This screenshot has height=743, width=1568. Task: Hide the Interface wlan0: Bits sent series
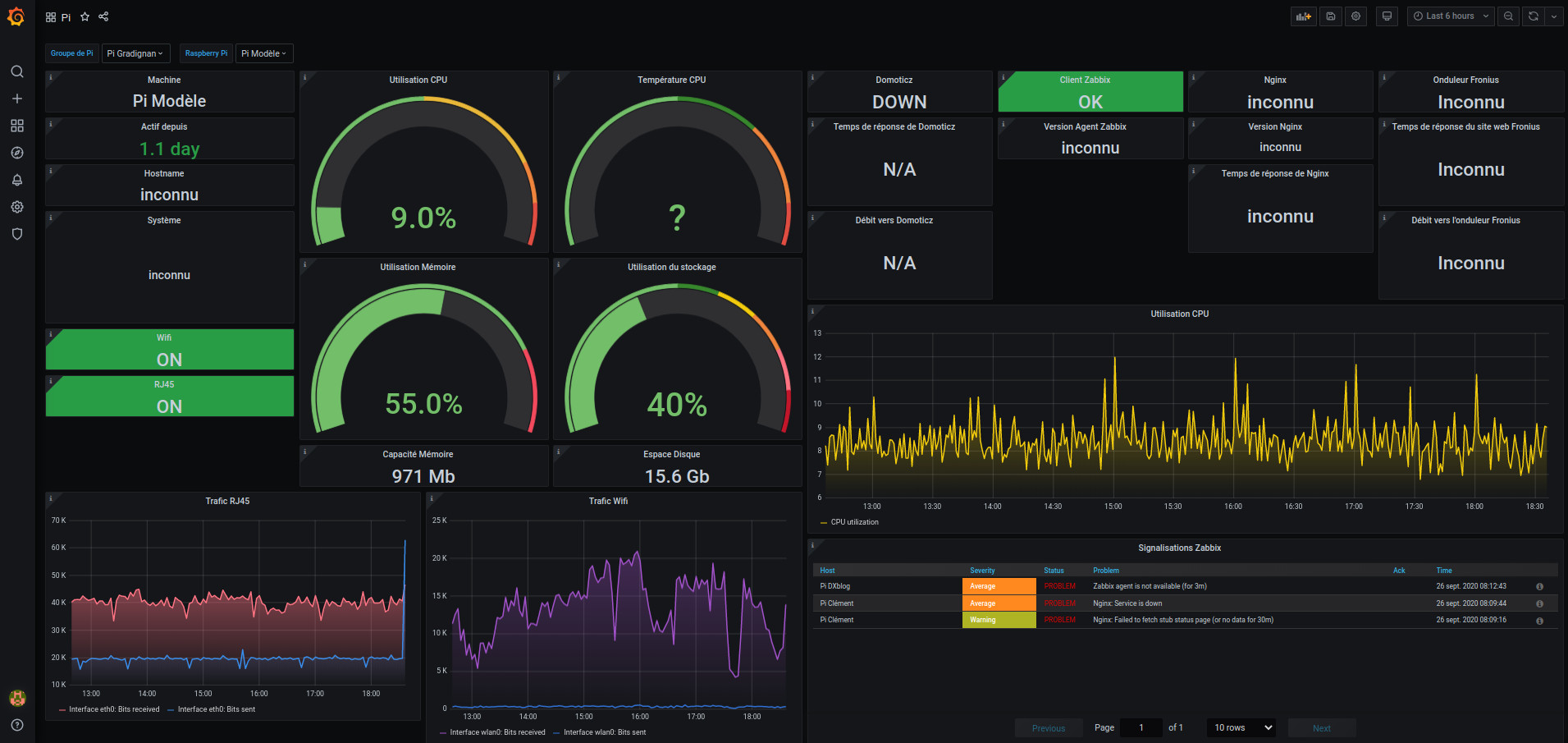click(x=604, y=732)
